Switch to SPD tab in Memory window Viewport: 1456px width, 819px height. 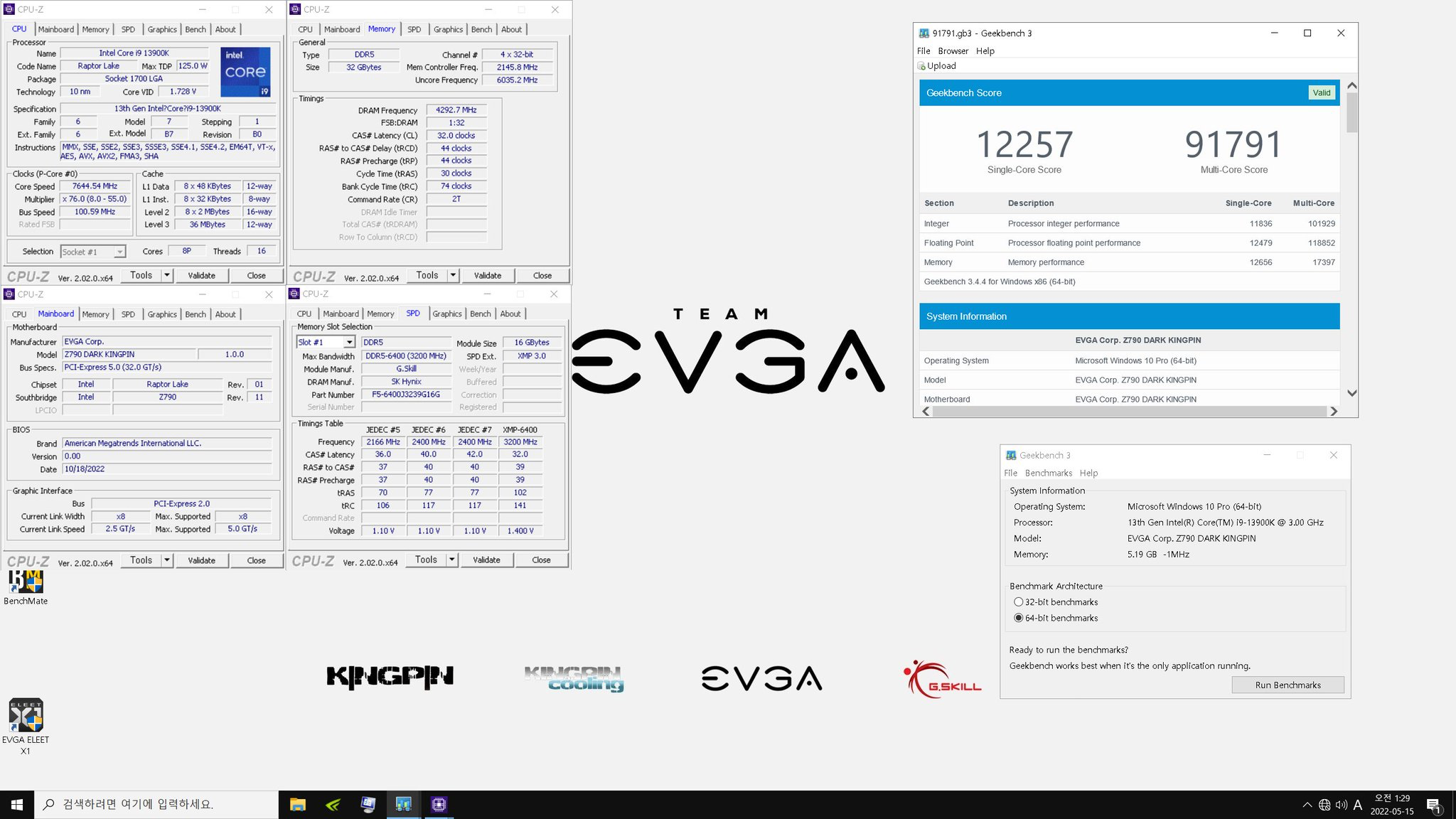[414, 29]
